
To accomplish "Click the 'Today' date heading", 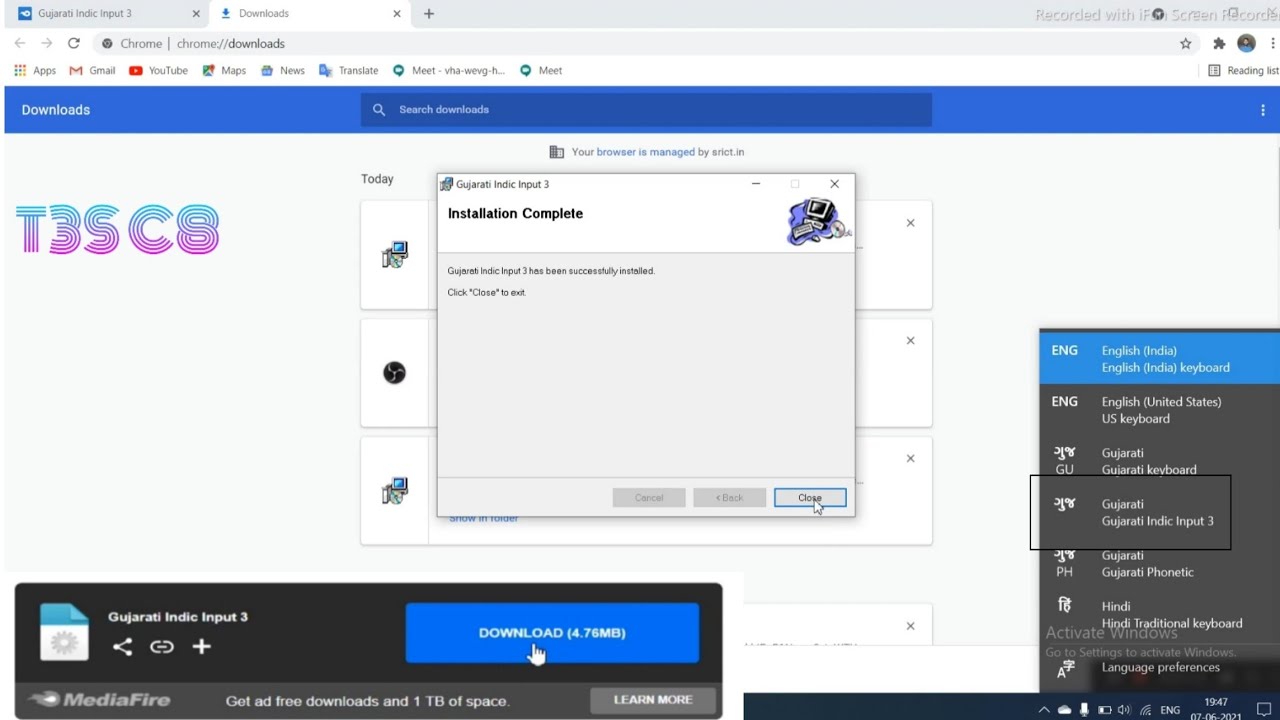I will click(377, 179).
